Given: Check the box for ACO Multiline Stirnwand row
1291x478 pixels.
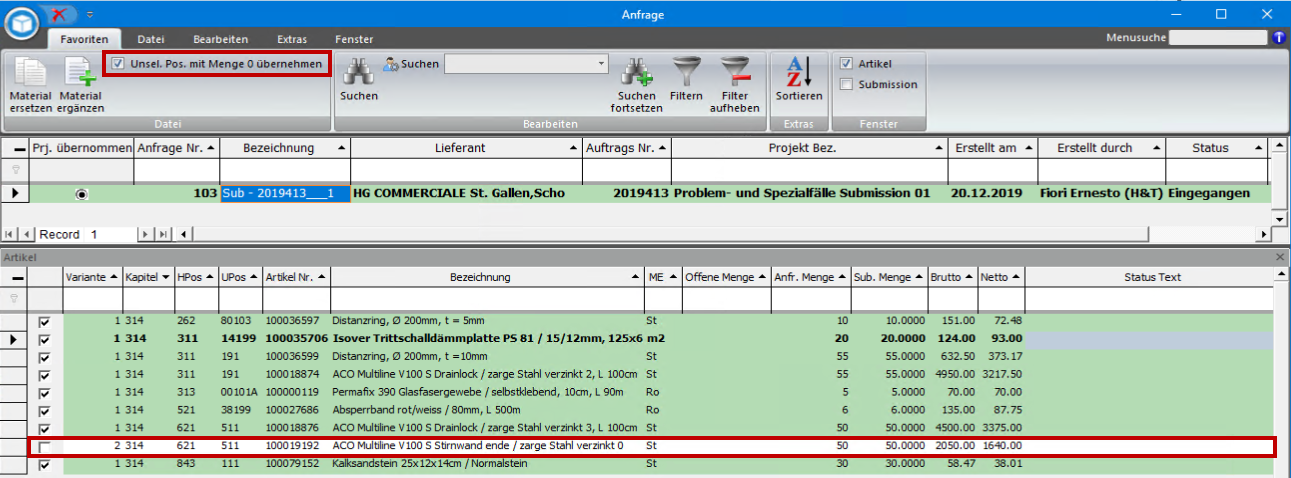Looking at the screenshot, I should pos(44,446).
